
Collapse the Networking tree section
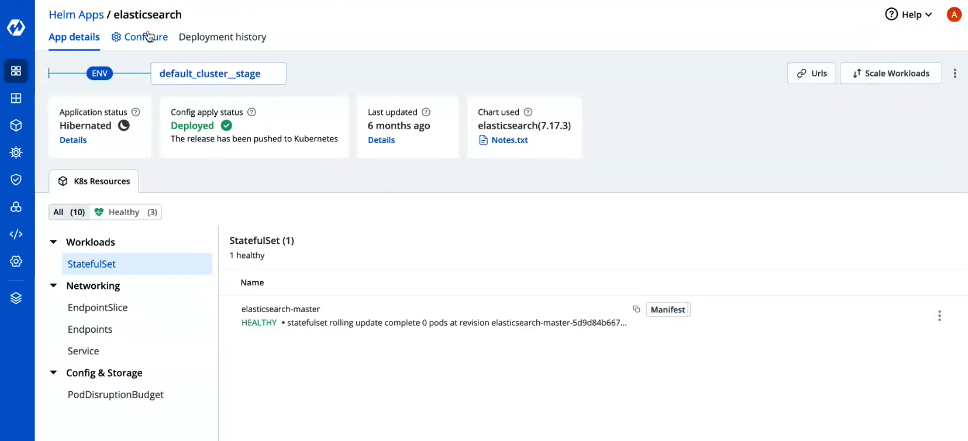click(x=53, y=286)
